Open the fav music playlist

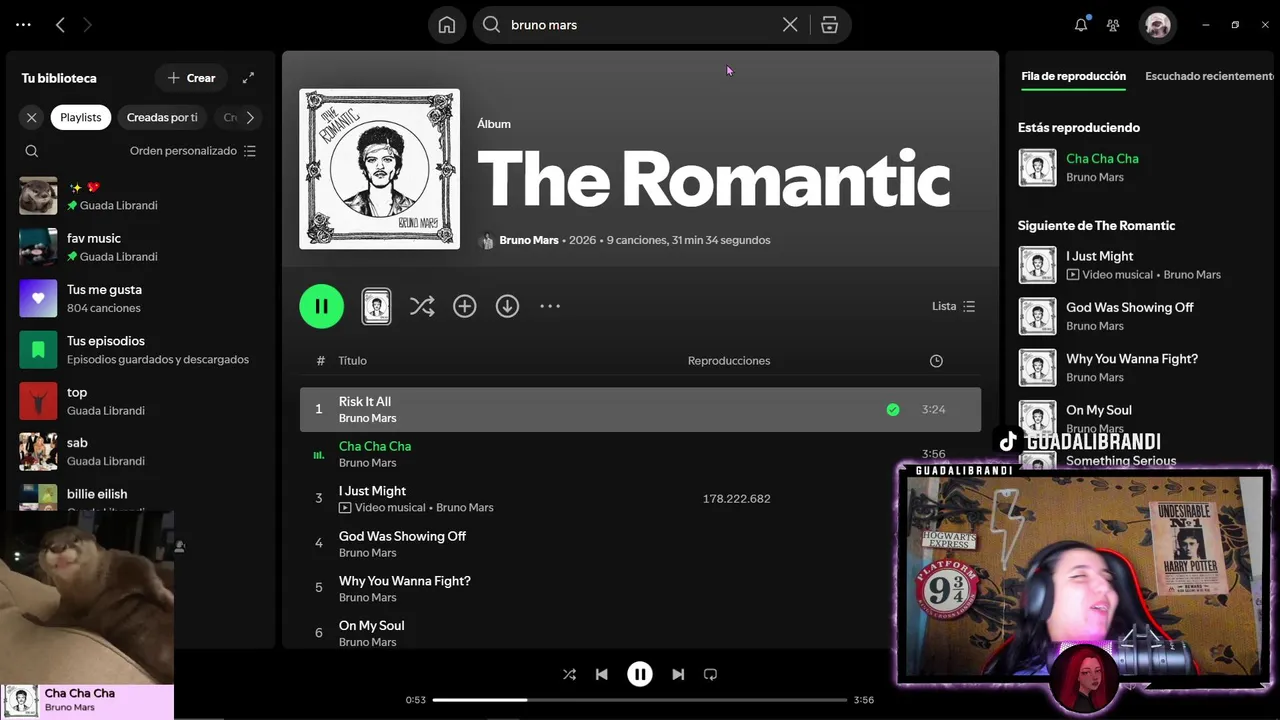click(140, 247)
